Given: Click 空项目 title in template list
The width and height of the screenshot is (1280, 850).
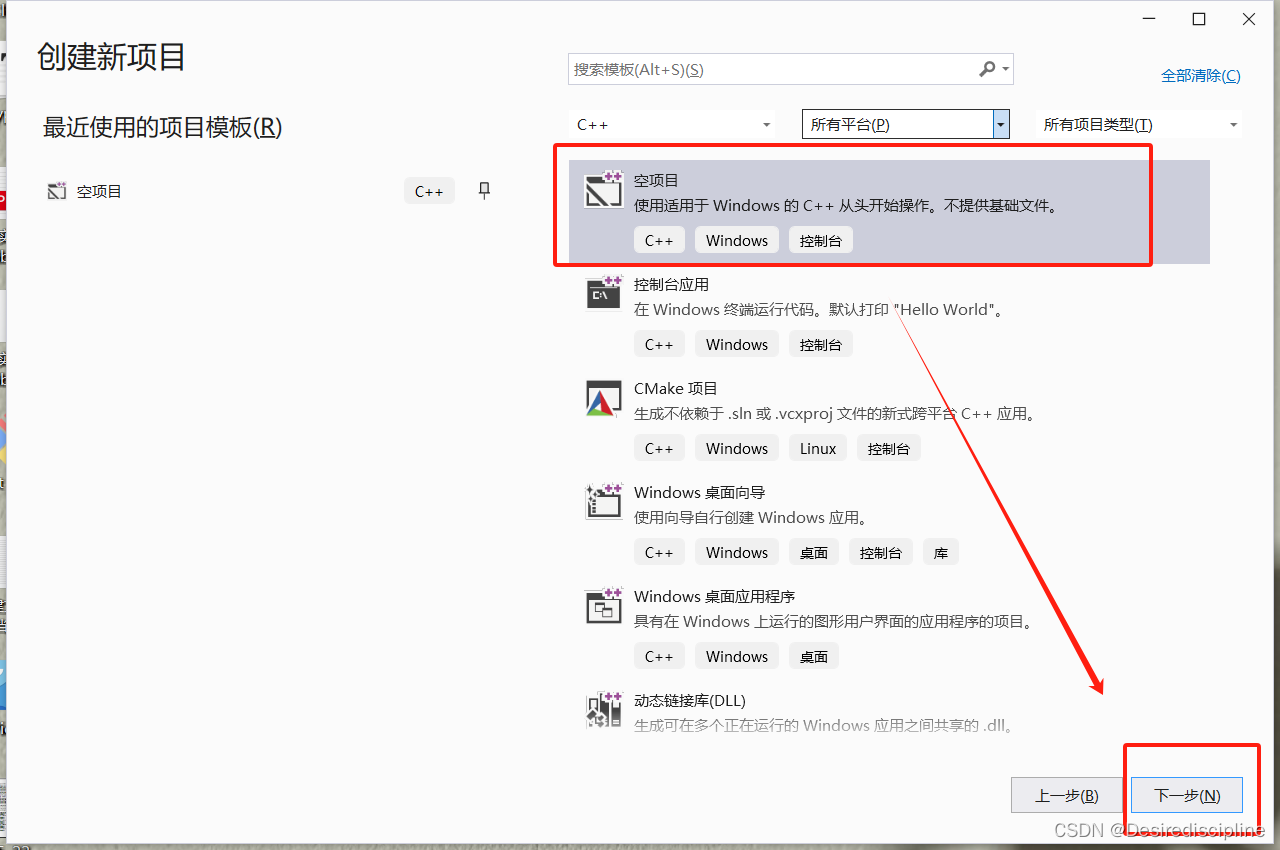Looking at the screenshot, I should point(656,180).
